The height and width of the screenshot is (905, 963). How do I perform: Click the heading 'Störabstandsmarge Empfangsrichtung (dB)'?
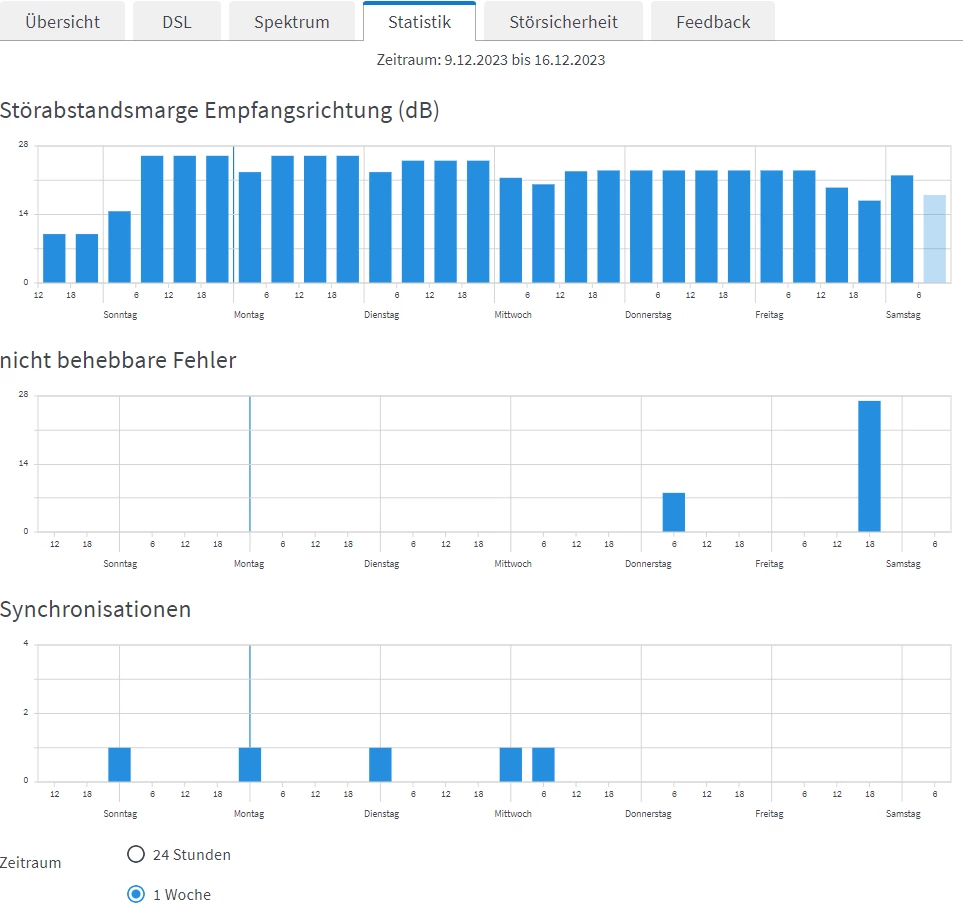point(219,111)
